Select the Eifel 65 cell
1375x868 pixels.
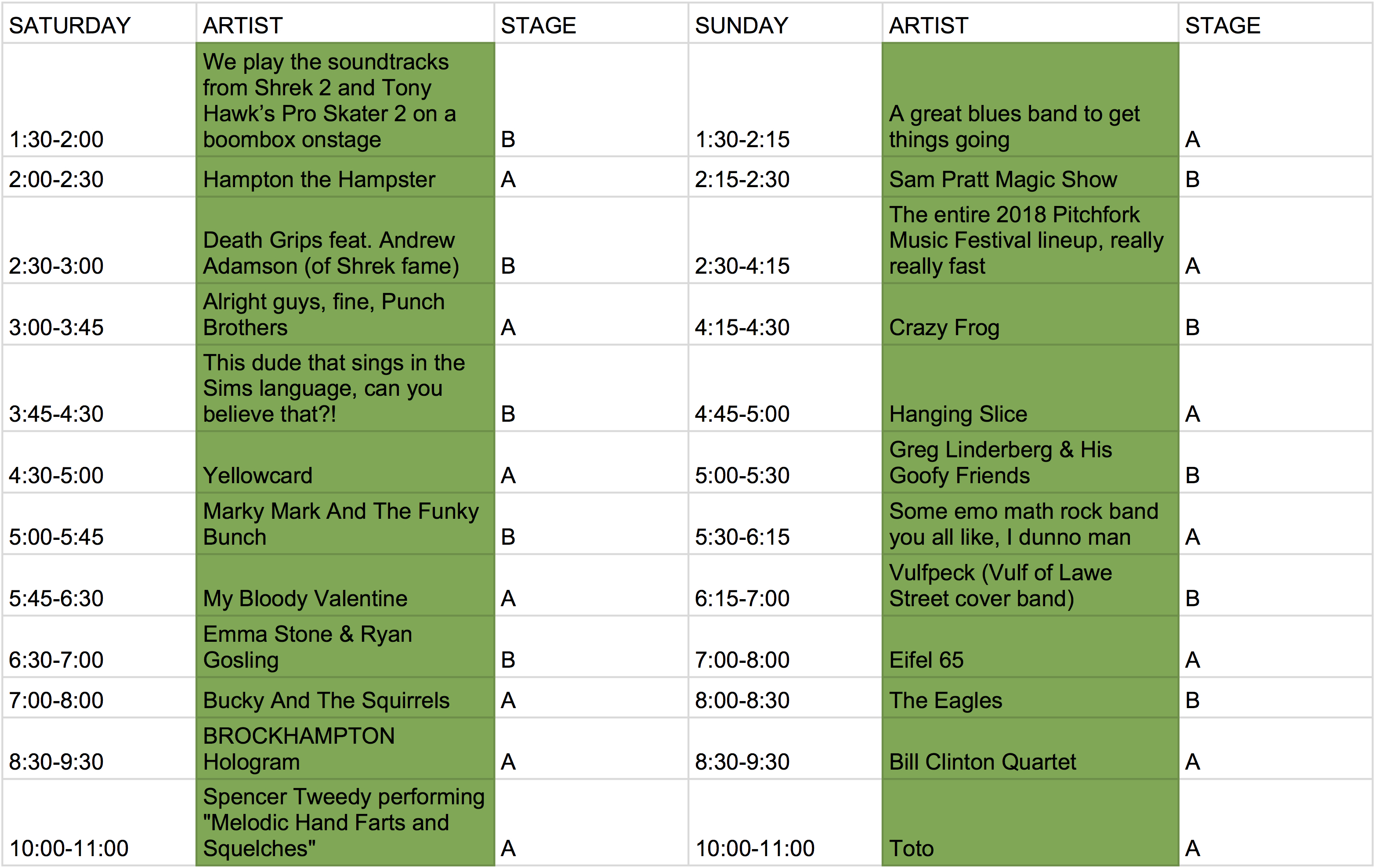[1031, 647]
